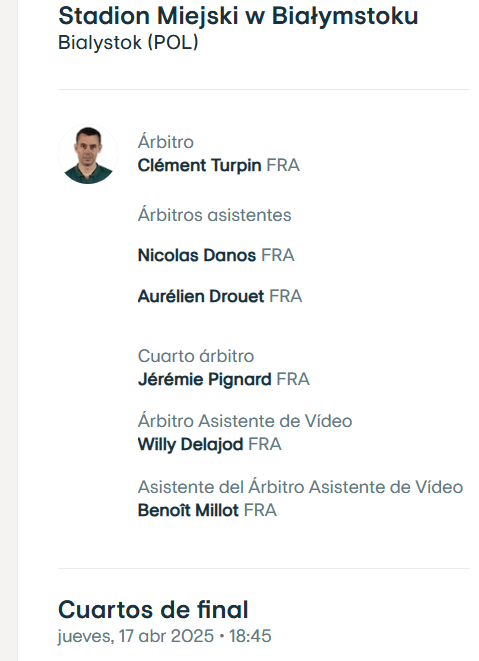Viewport: 479px width, 661px height.
Task: Select assistant VAR Benoît Millot
Action: (x=188, y=511)
